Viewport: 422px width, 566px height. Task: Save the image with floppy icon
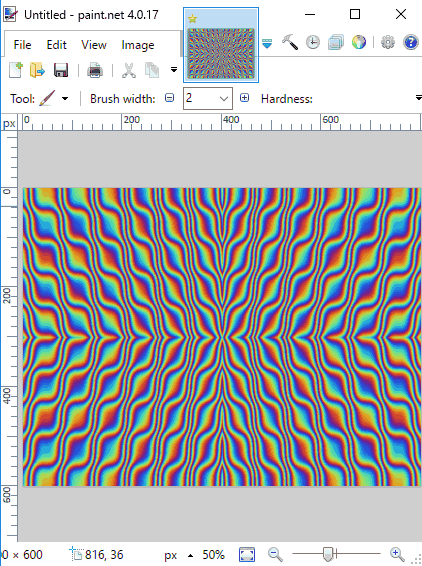point(61,70)
